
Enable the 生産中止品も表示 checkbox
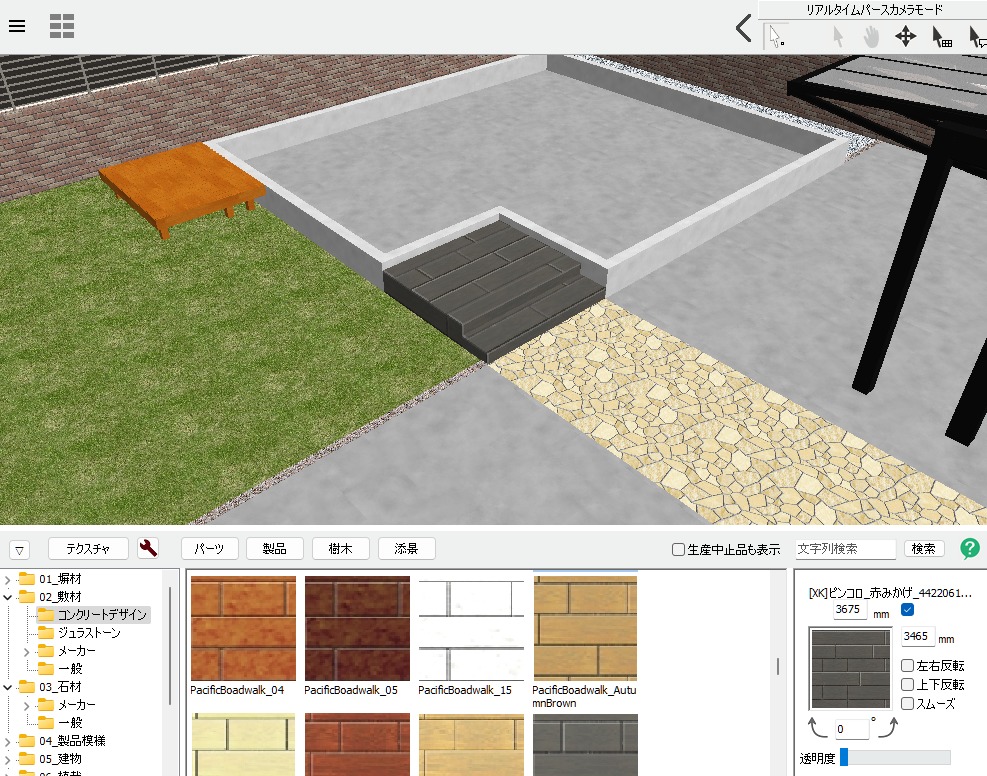point(679,549)
